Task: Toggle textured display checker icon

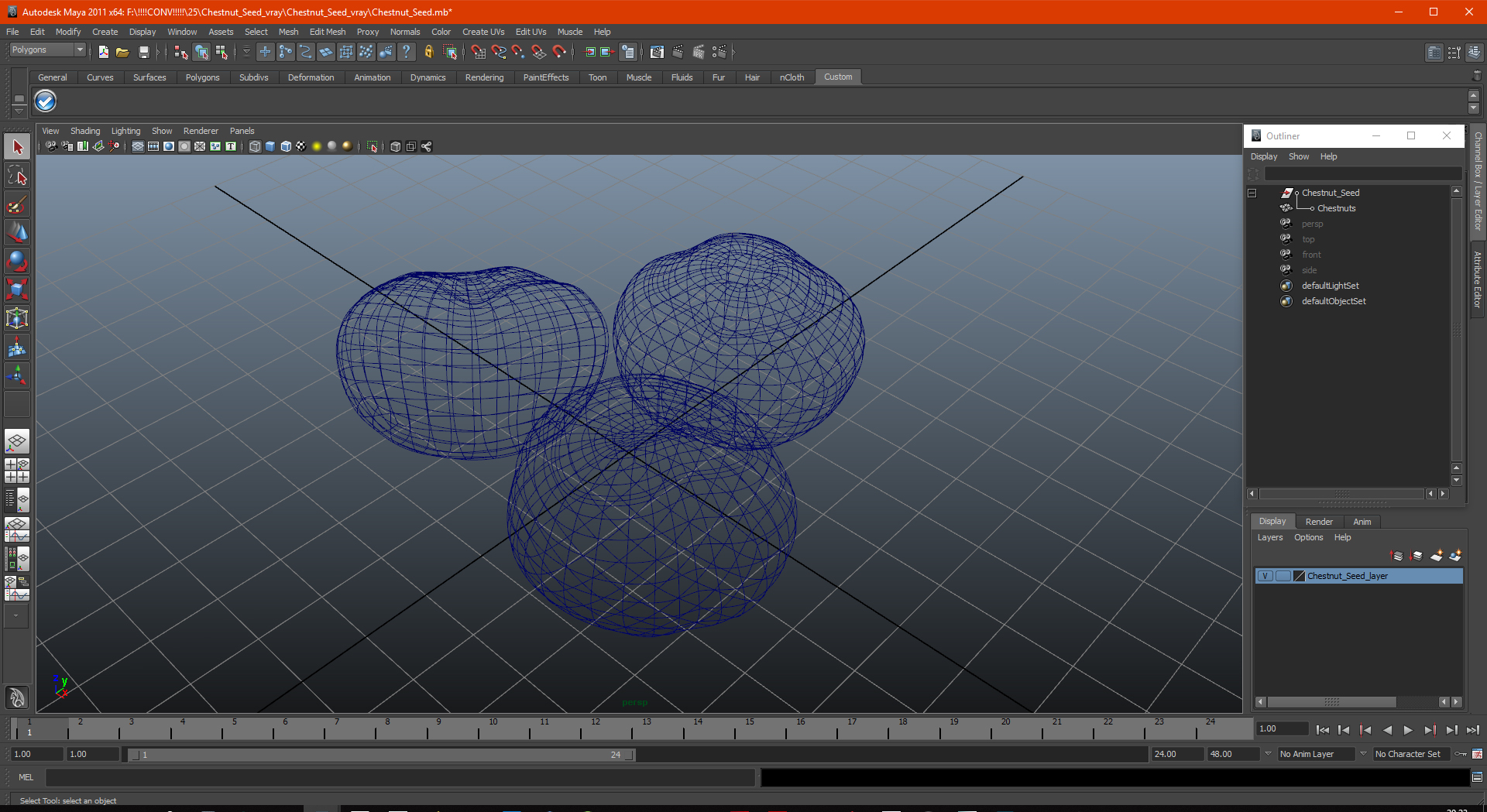Action: [x=301, y=146]
